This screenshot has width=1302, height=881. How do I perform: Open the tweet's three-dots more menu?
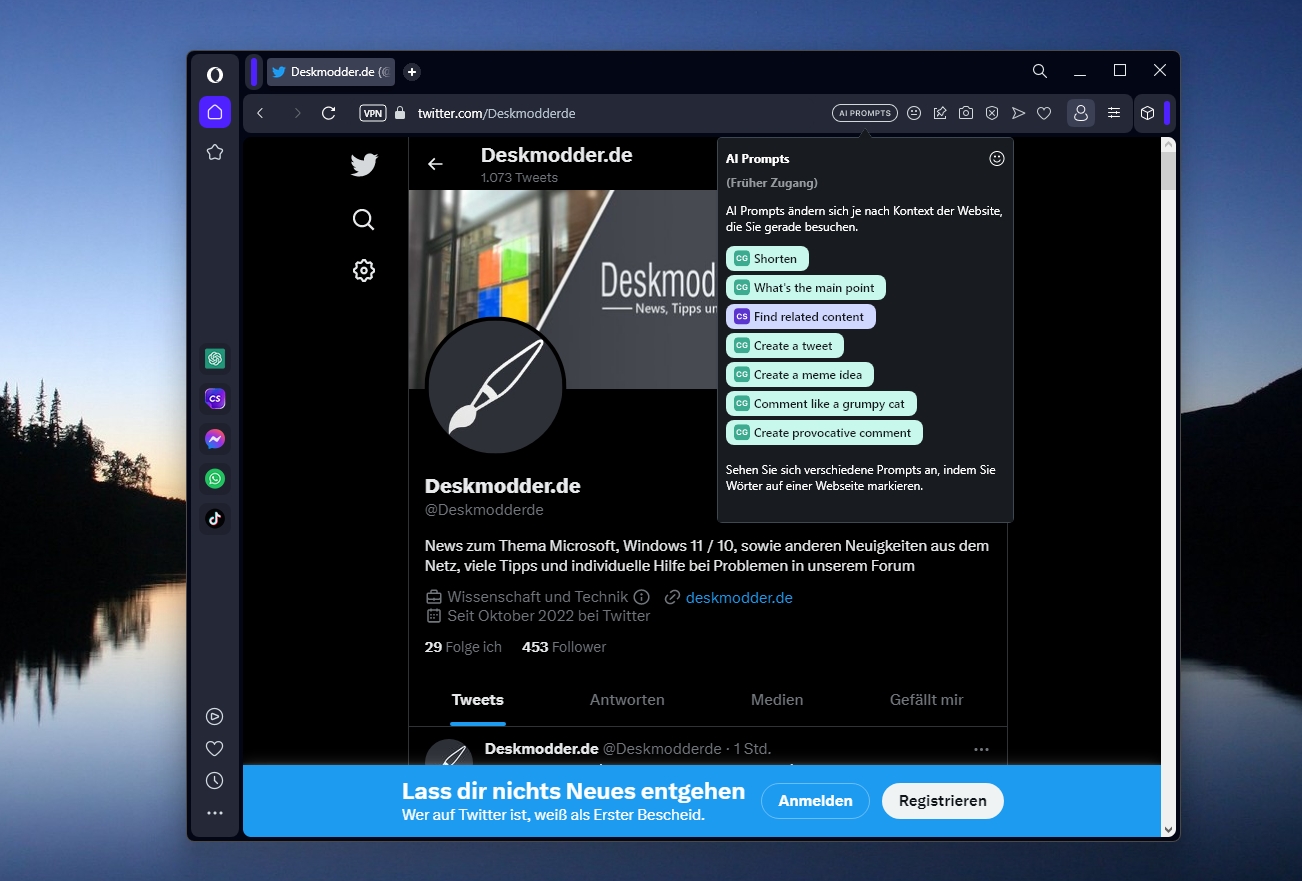[x=981, y=749]
